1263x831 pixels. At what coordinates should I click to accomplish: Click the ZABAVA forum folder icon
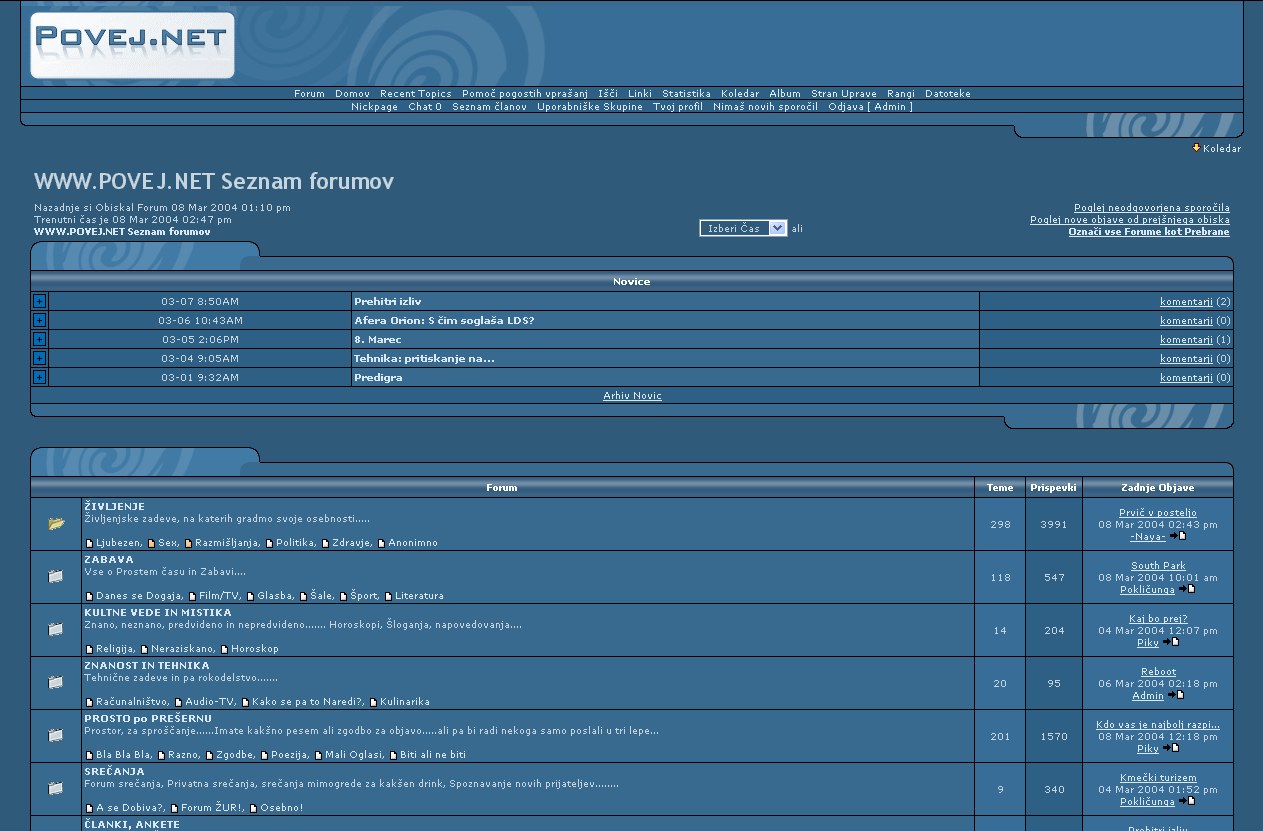click(x=56, y=576)
